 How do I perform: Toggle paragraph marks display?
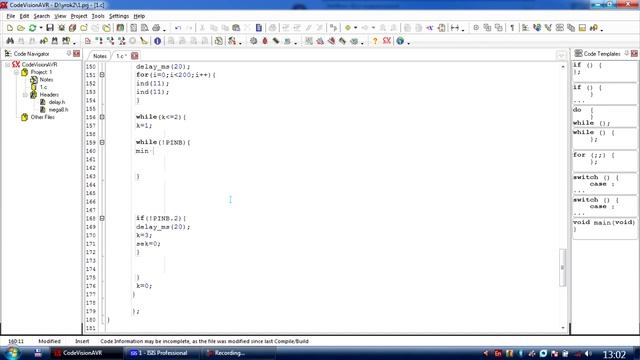pos(512,28)
